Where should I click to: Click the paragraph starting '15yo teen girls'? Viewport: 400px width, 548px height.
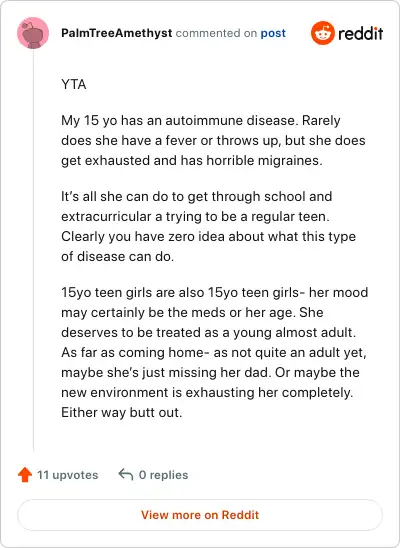pos(214,352)
